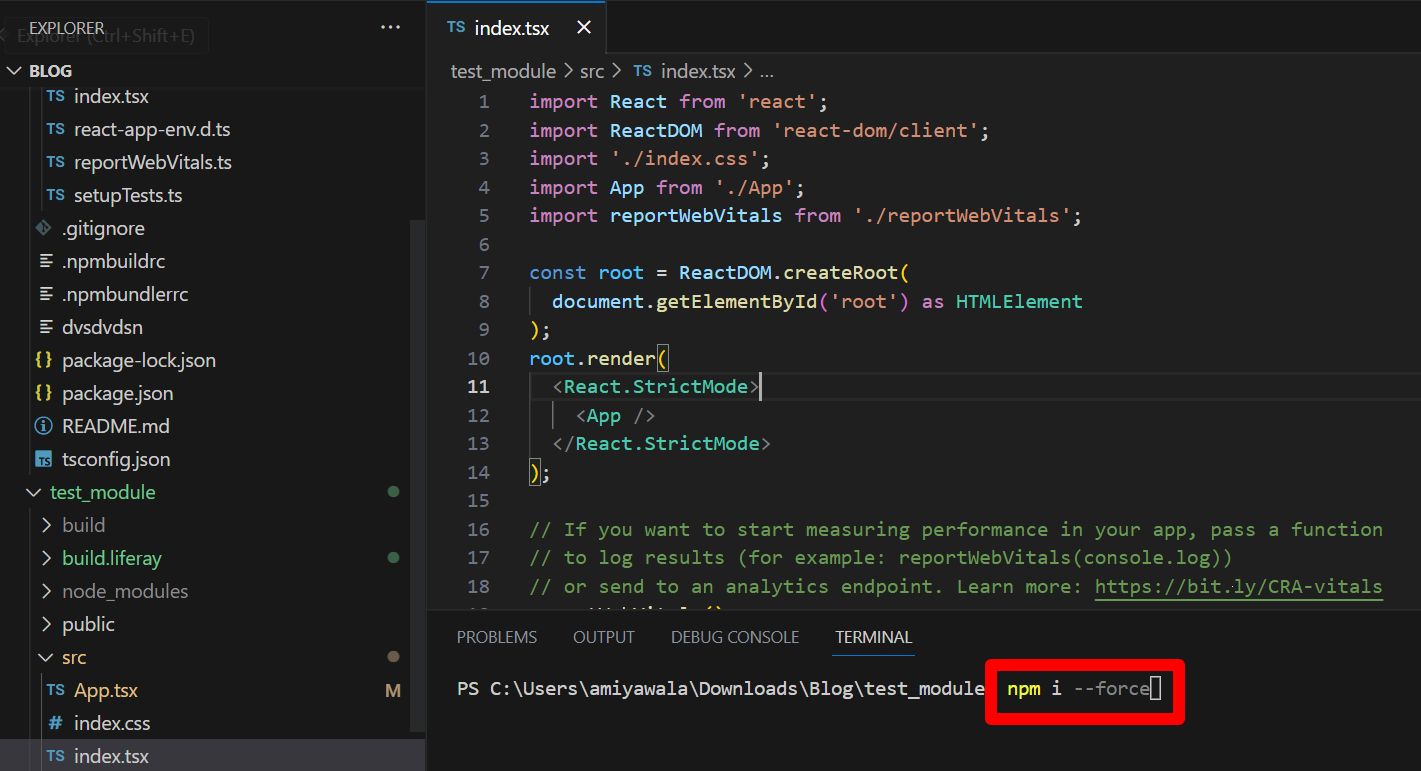Click 'HTMLElement' type on line 8
The image size is (1421, 771).
[x=1019, y=301]
